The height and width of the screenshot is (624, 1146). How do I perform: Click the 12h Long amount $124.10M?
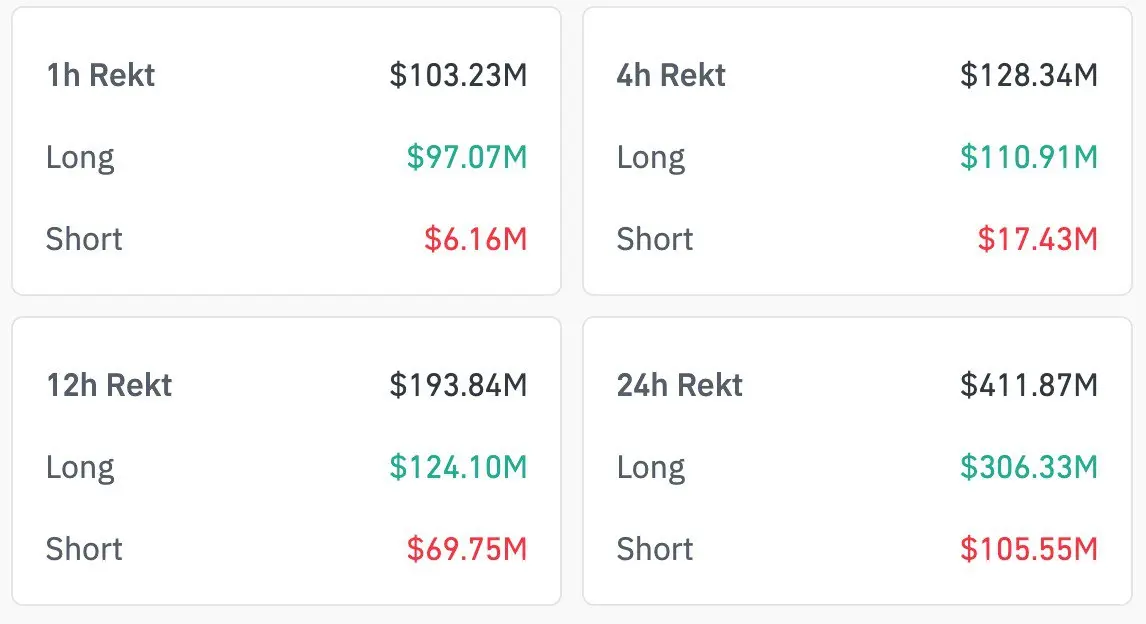[458, 467]
